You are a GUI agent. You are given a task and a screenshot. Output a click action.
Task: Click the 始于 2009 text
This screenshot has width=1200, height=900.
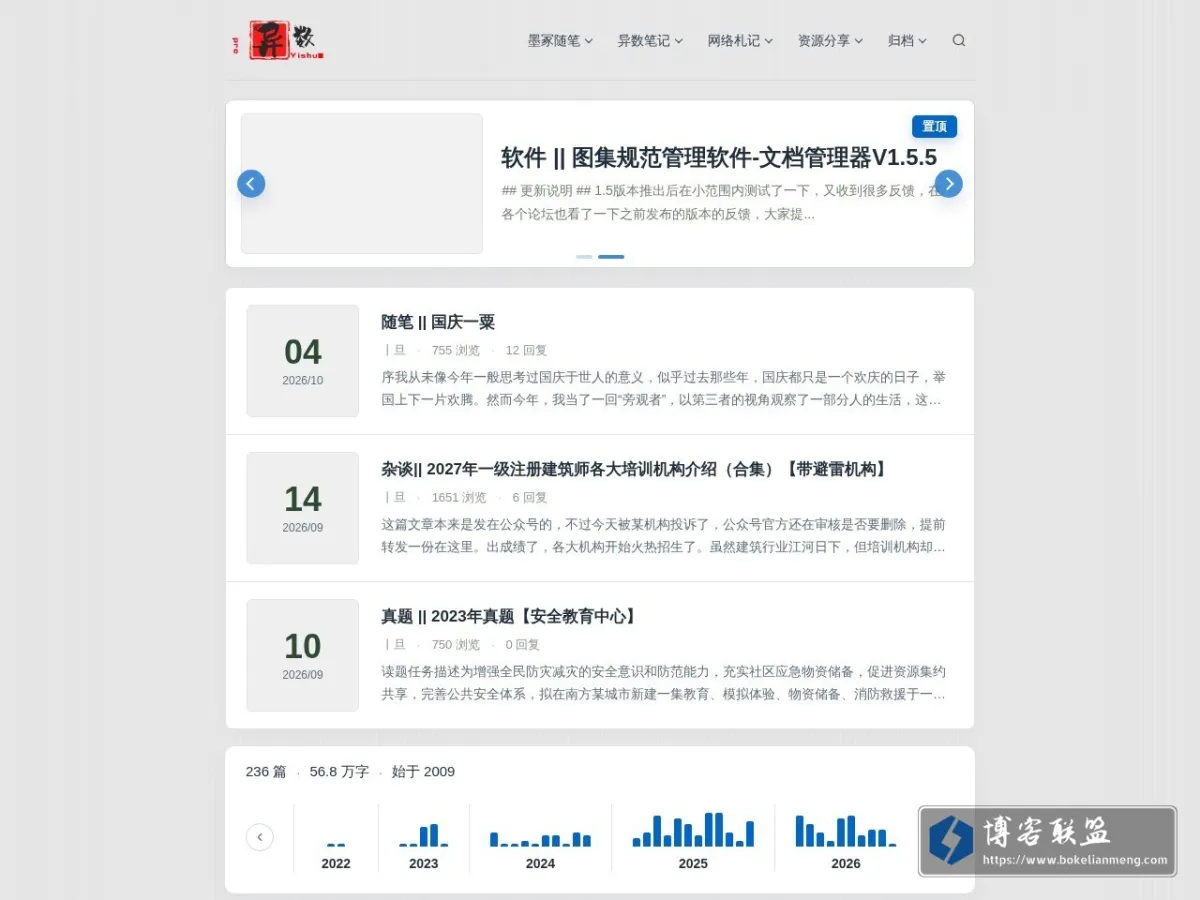[423, 772]
